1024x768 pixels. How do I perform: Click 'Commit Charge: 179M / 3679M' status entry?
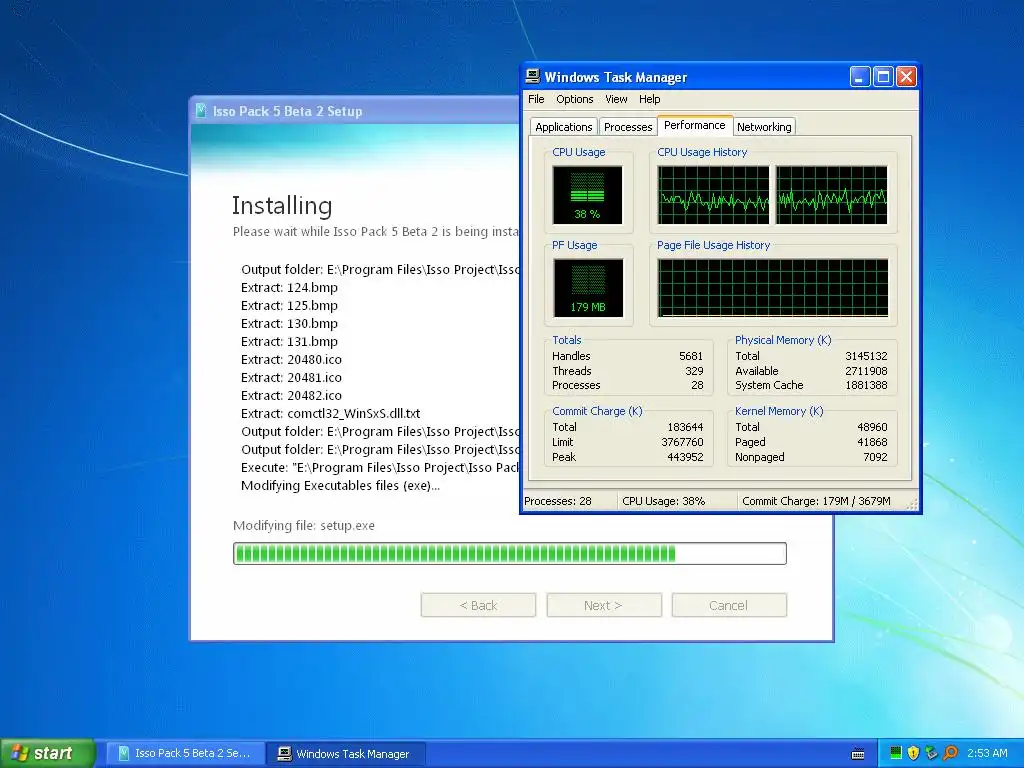tap(816, 502)
